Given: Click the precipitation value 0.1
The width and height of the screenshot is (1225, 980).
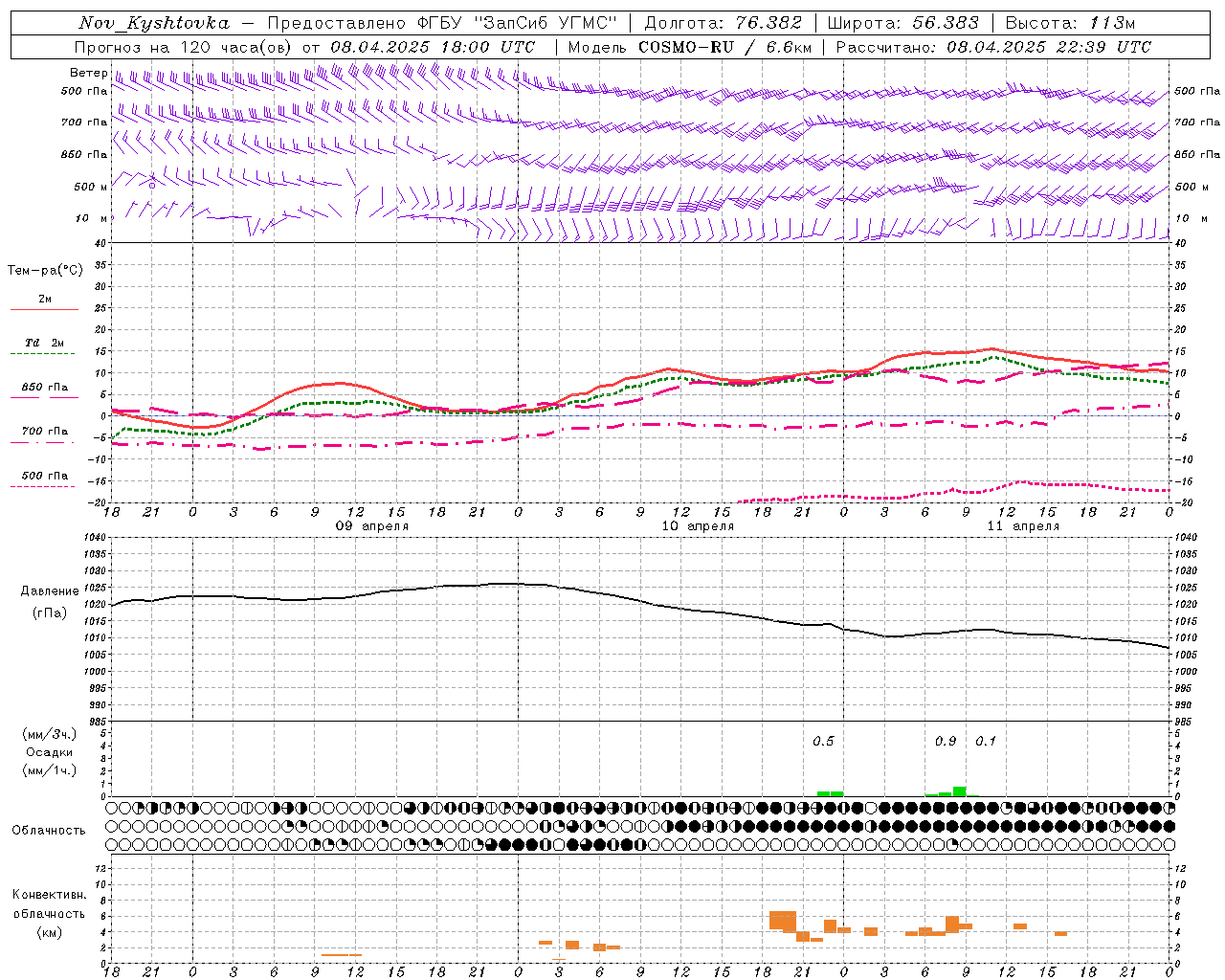Looking at the screenshot, I should [x=986, y=742].
